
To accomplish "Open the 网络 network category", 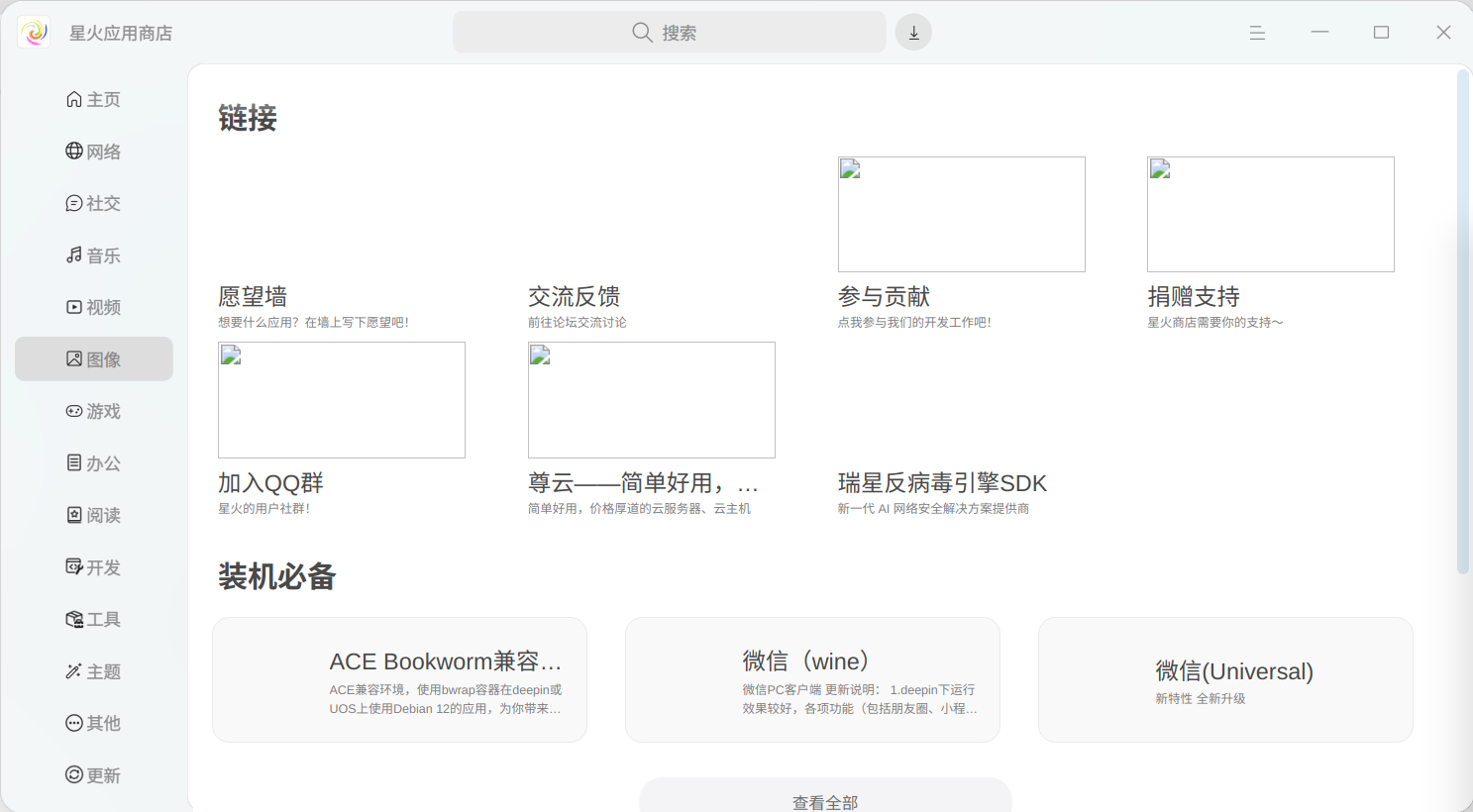I will [x=94, y=152].
